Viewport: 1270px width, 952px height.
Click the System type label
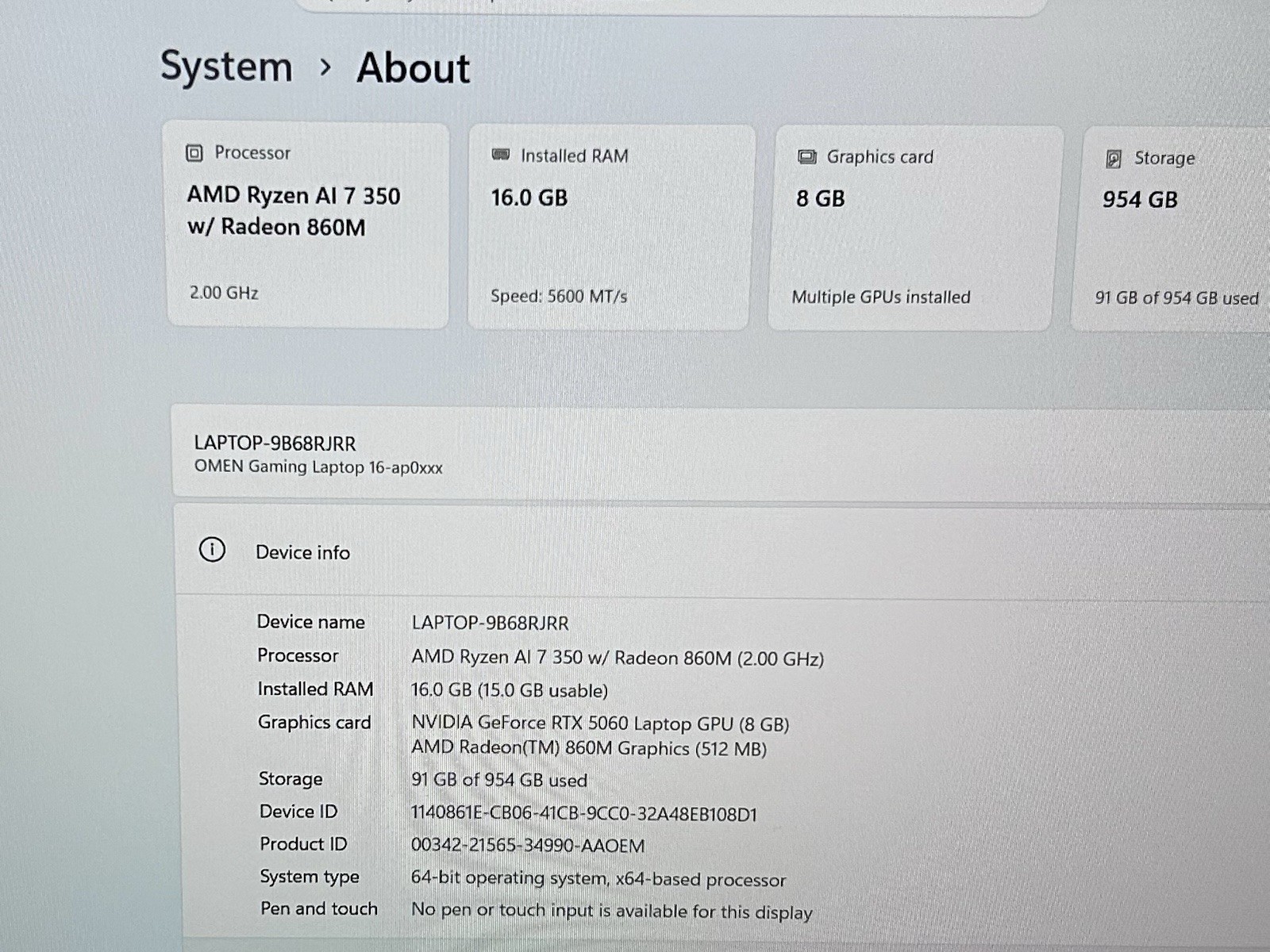(310, 877)
